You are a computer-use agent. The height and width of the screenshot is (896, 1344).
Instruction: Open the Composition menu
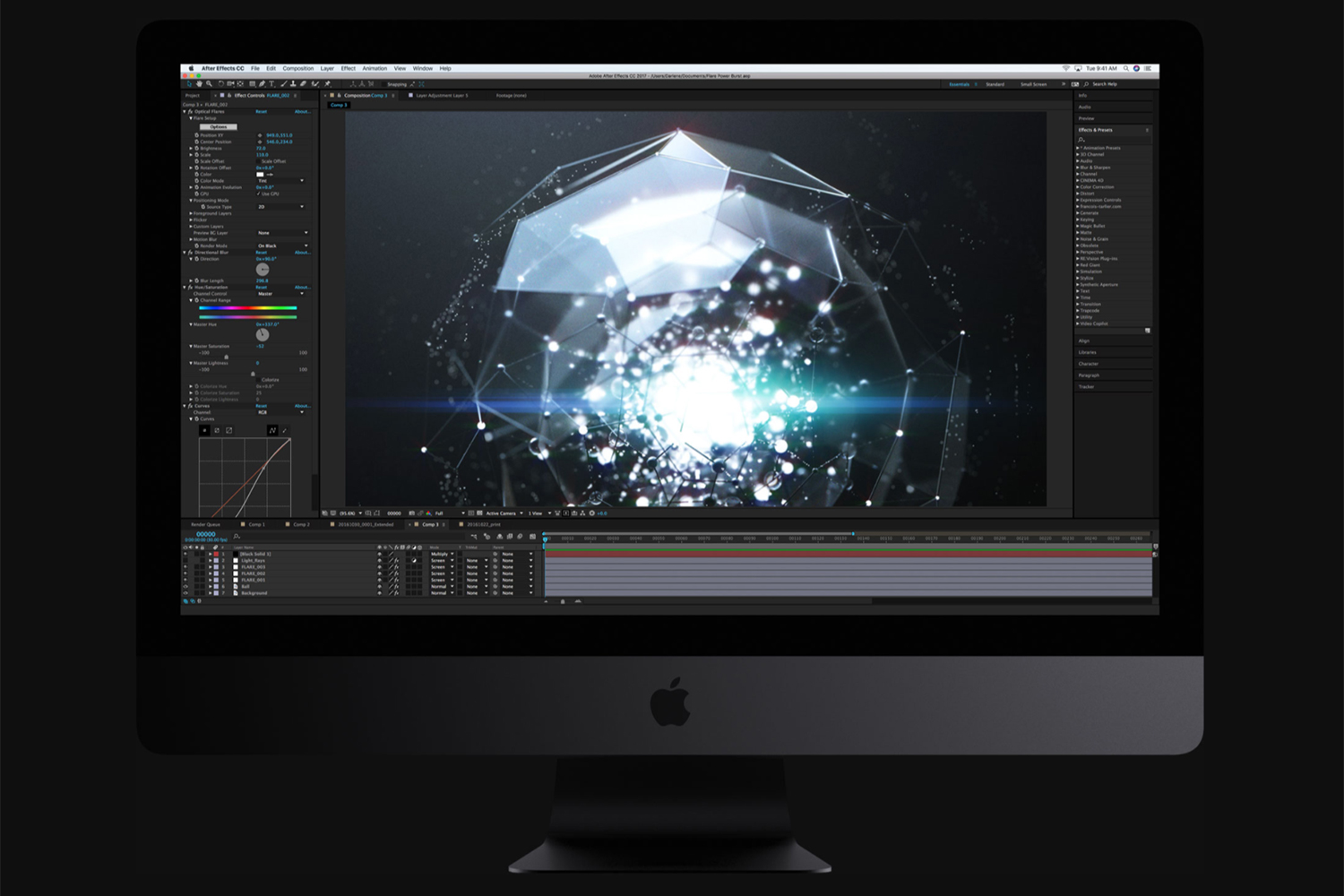[x=298, y=68]
